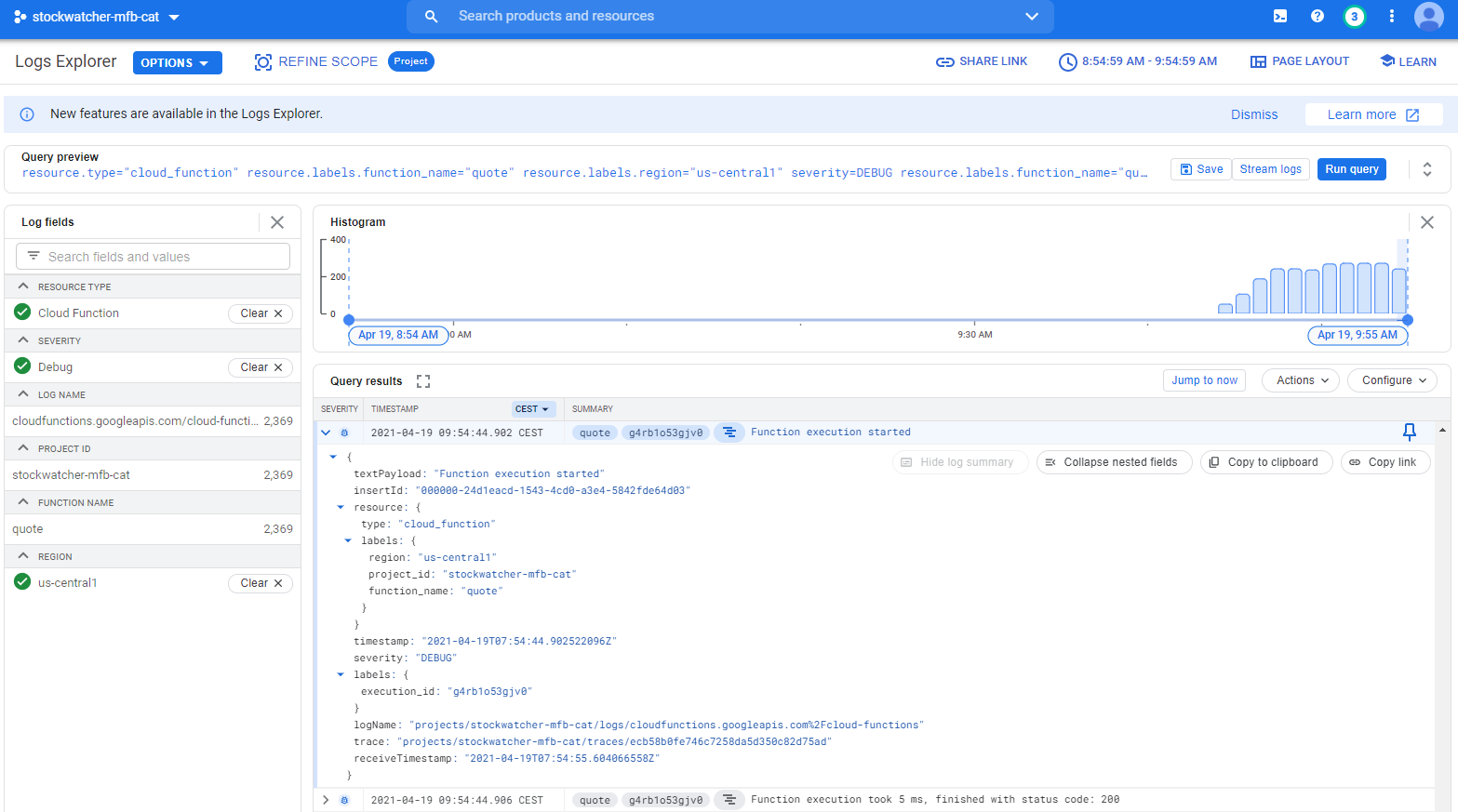Click the histogram right time range handle
Screen dimensions: 1458x812
pyautogui.click(x=1408, y=320)
